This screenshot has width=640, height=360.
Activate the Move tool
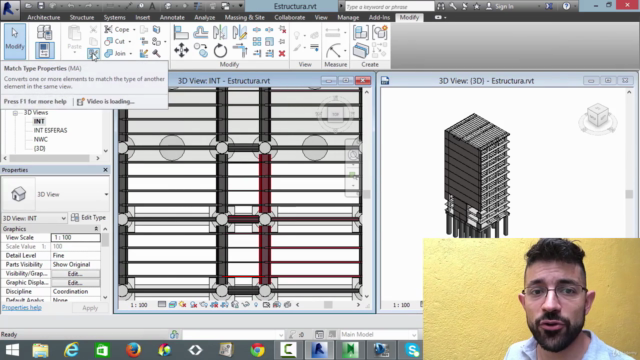[181, 51]
